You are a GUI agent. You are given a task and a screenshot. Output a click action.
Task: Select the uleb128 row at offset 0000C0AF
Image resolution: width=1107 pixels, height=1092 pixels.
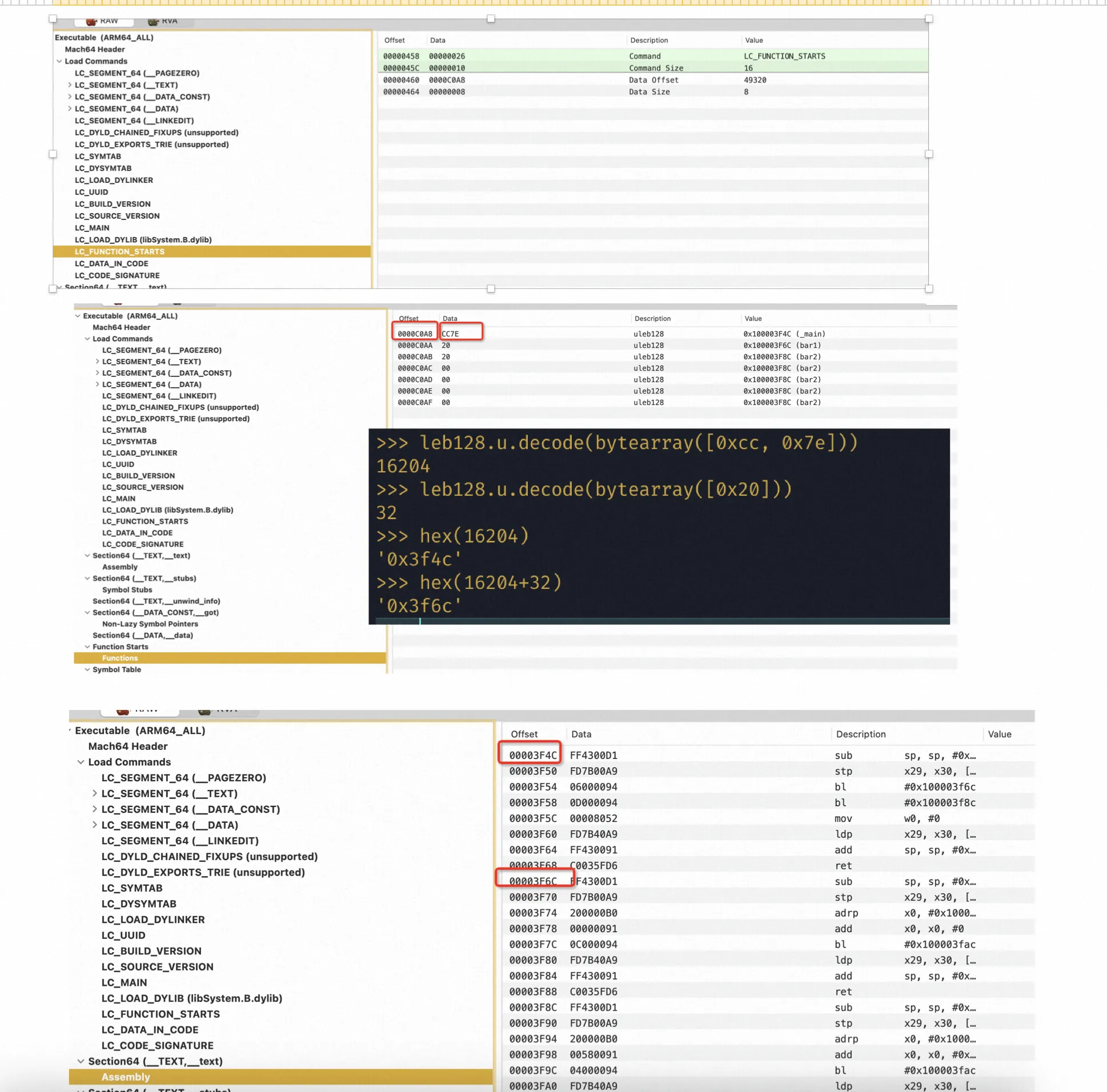(675, 403)
